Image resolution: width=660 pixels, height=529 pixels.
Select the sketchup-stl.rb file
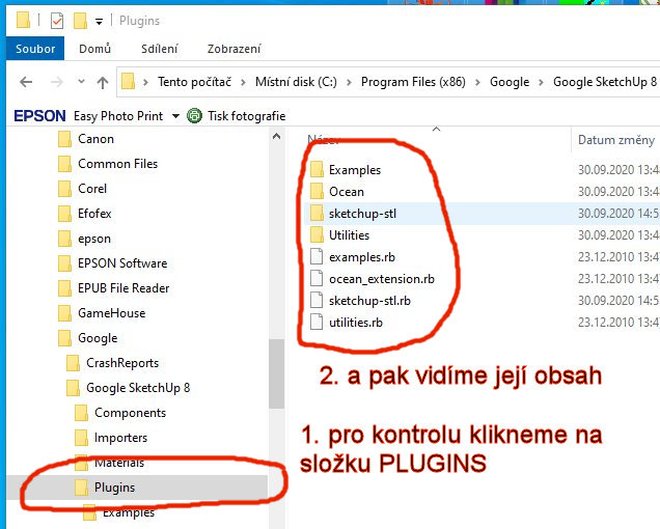(x=370, y=301)
